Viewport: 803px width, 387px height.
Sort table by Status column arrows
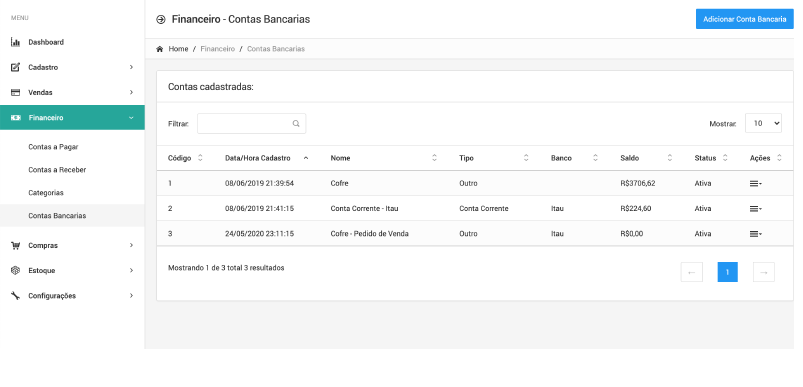point(725,158)
